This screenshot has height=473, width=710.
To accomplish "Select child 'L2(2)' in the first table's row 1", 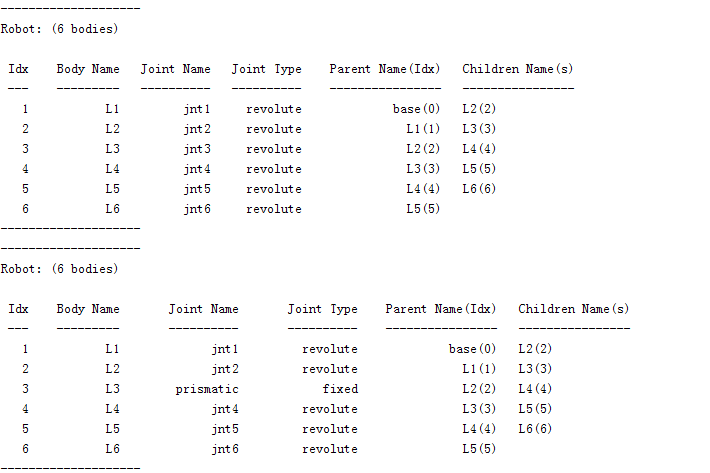I will pyautogui.click(x=479, y=109).
